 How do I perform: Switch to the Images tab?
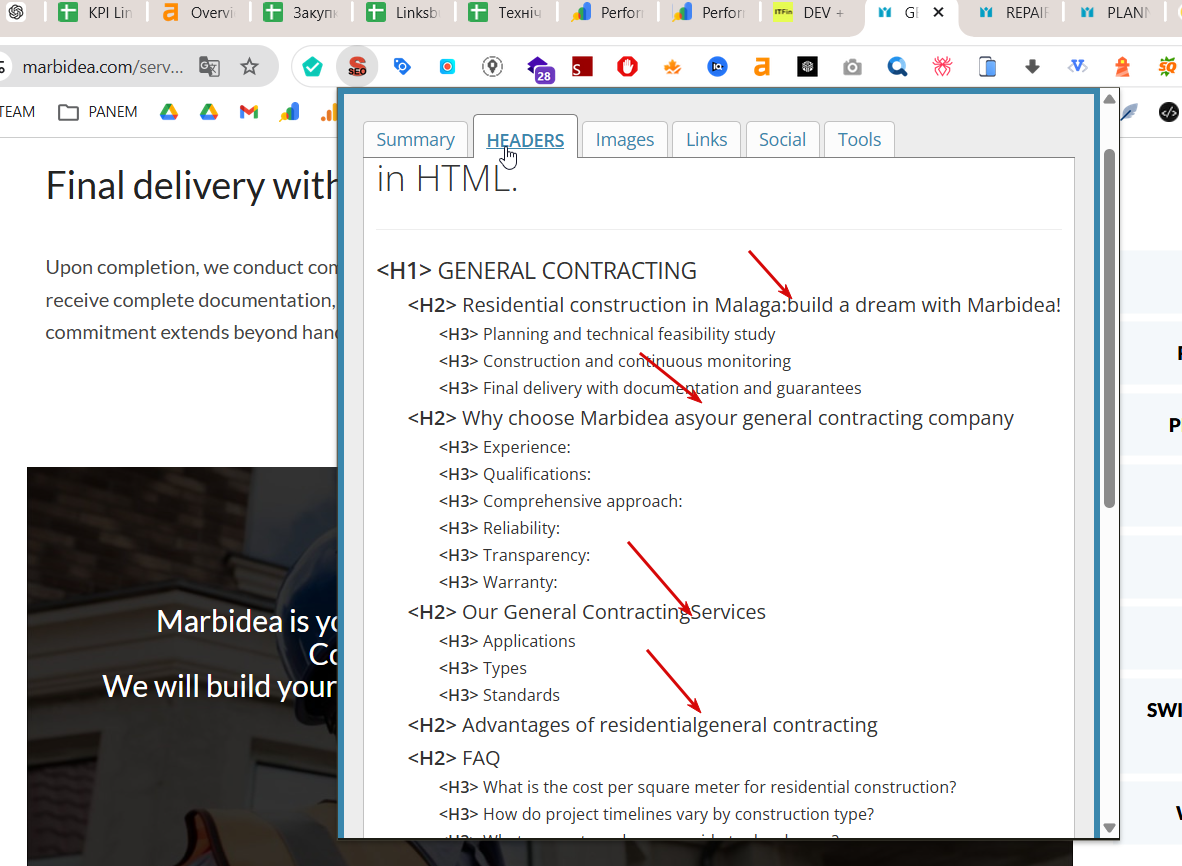[x=625, y=139]
